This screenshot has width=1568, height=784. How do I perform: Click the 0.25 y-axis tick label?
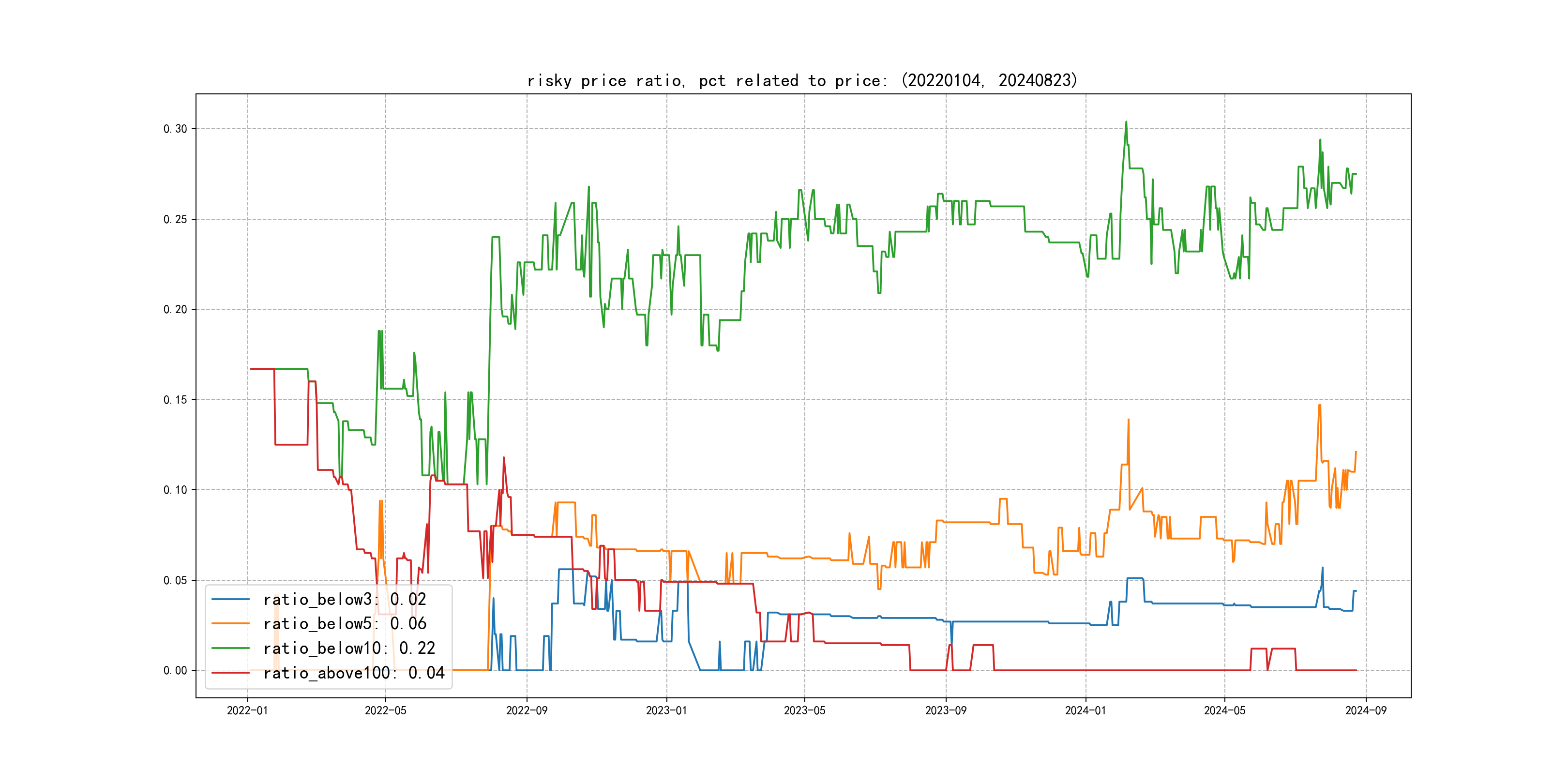click(x=175, y=219)
